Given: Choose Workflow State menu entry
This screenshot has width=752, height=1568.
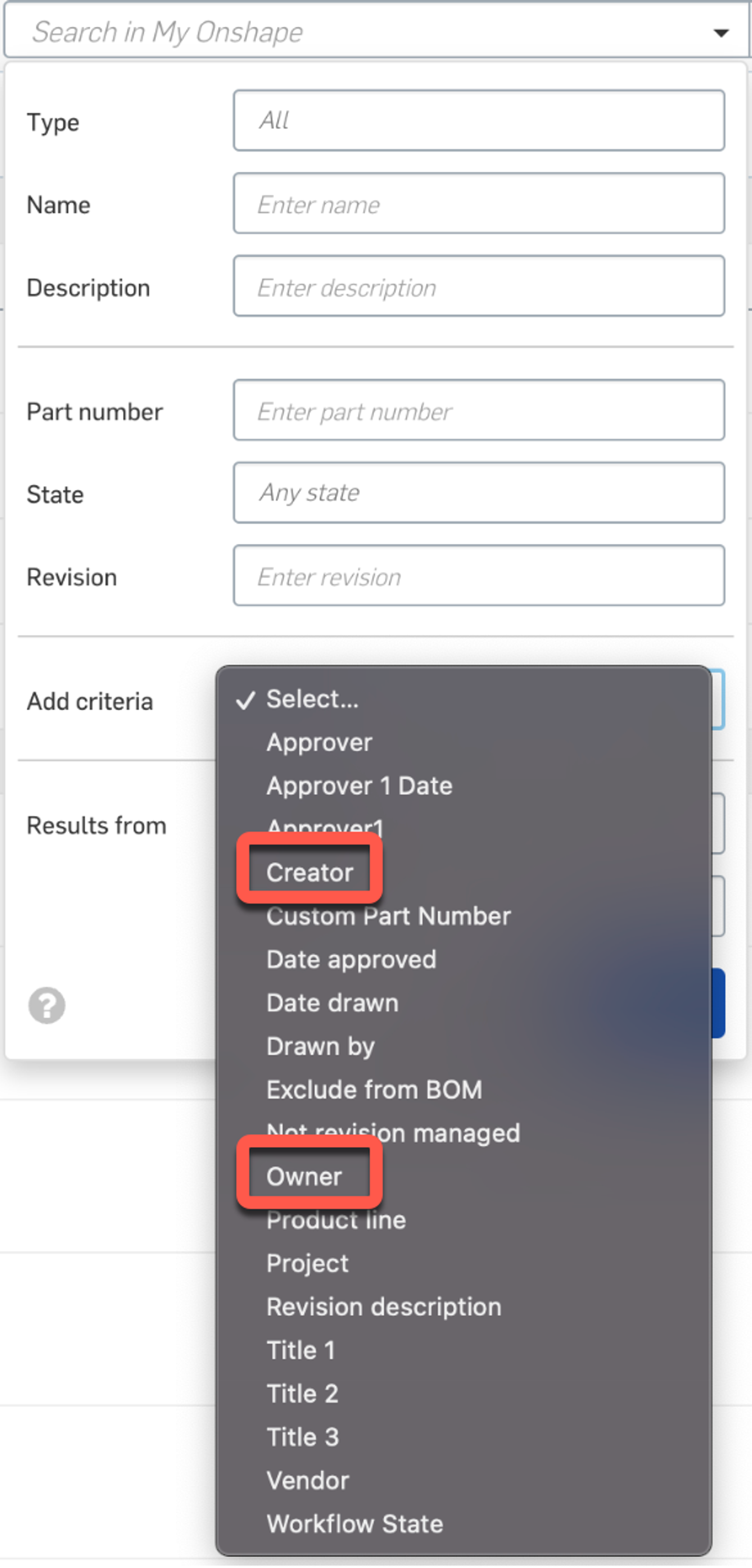Looking at the screenshot, I should click(x=354, y=1523).
